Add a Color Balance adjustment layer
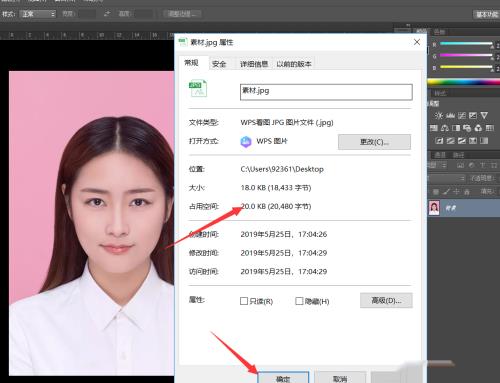Viewport: 500px width, 383px height. point(445,128)
